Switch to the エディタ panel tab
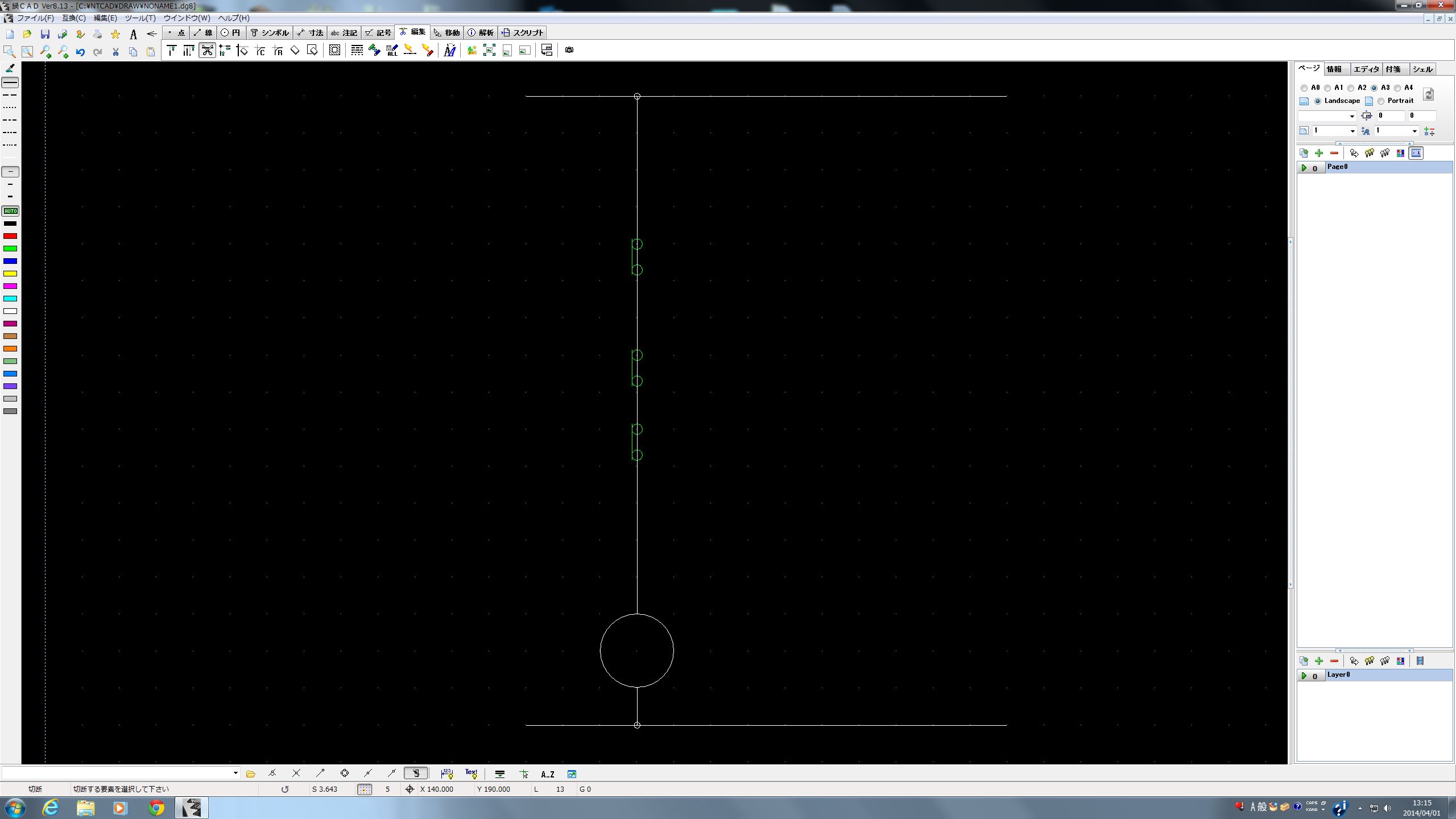1456x819 pixels. [x=1366, y=69]
